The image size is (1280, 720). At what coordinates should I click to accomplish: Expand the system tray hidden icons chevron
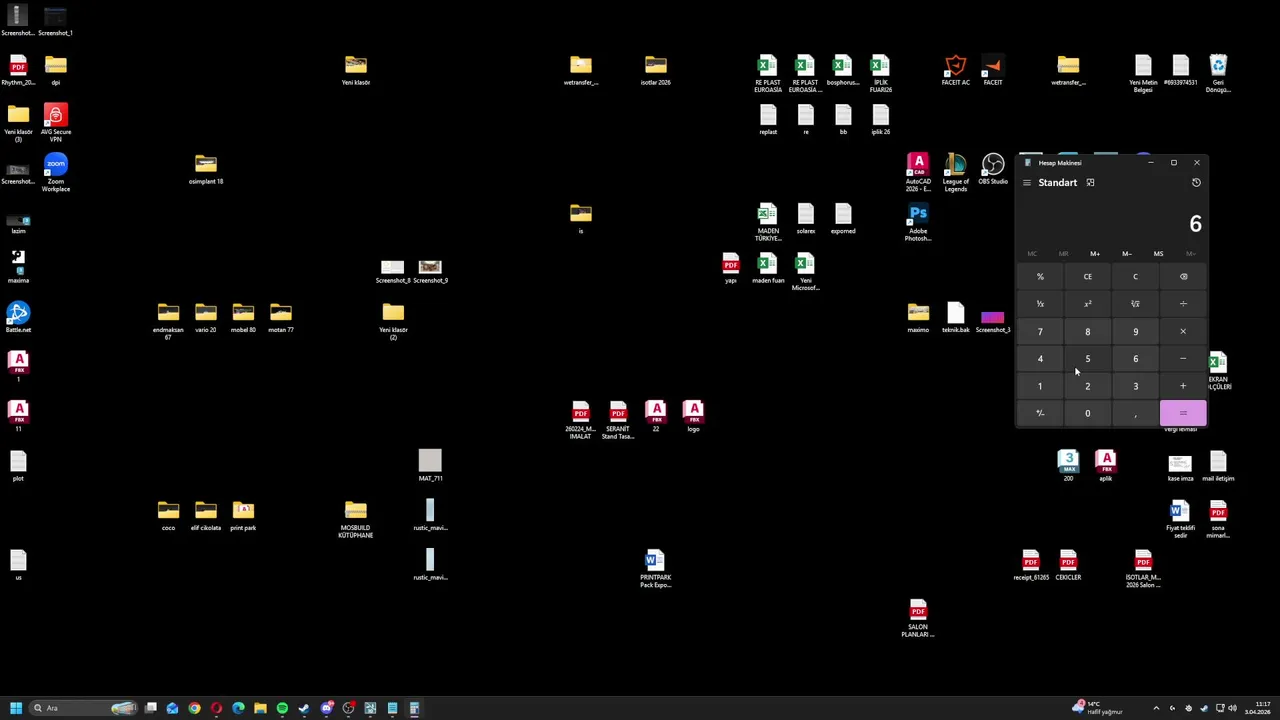tap(1156, 708)
